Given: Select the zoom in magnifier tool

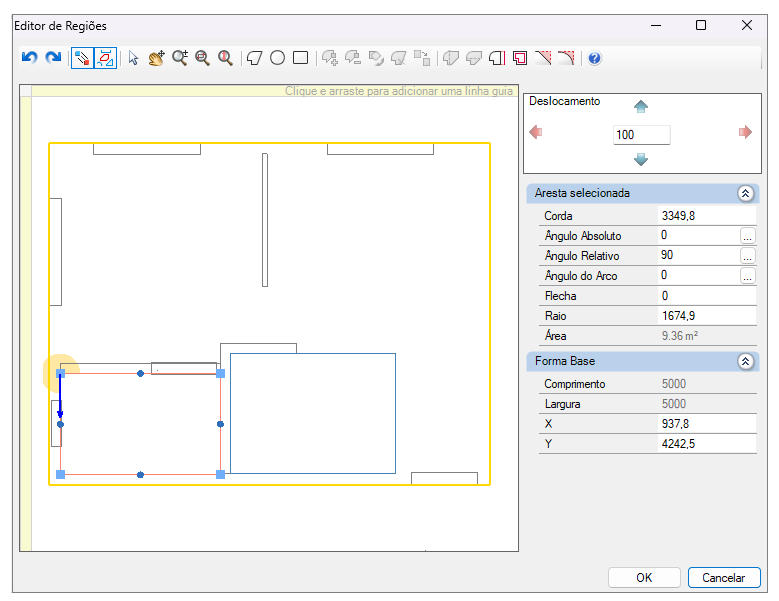Looking at the screenshot, I should pos(179,58).
